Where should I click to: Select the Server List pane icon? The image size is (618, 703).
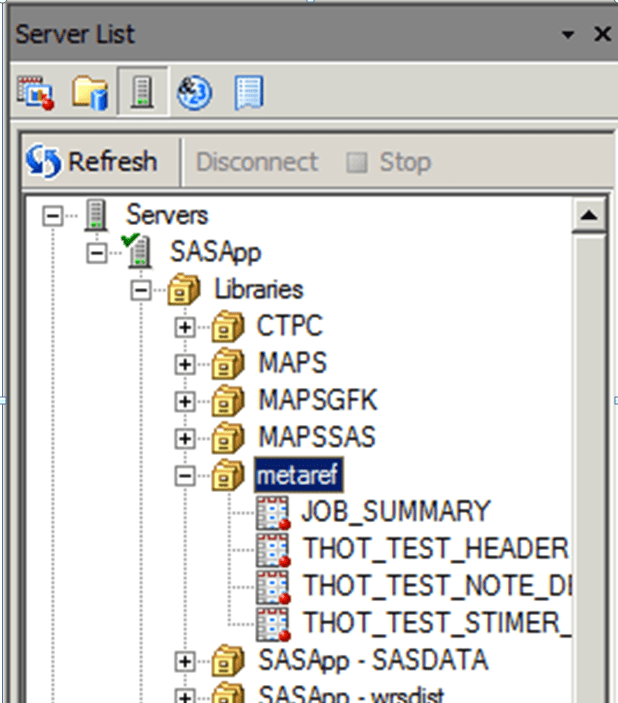142,91
